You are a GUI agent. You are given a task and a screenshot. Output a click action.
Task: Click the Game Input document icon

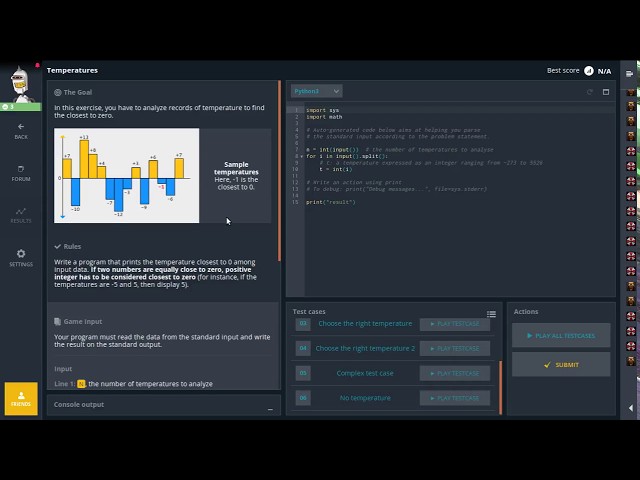click(x=58, y=322)
